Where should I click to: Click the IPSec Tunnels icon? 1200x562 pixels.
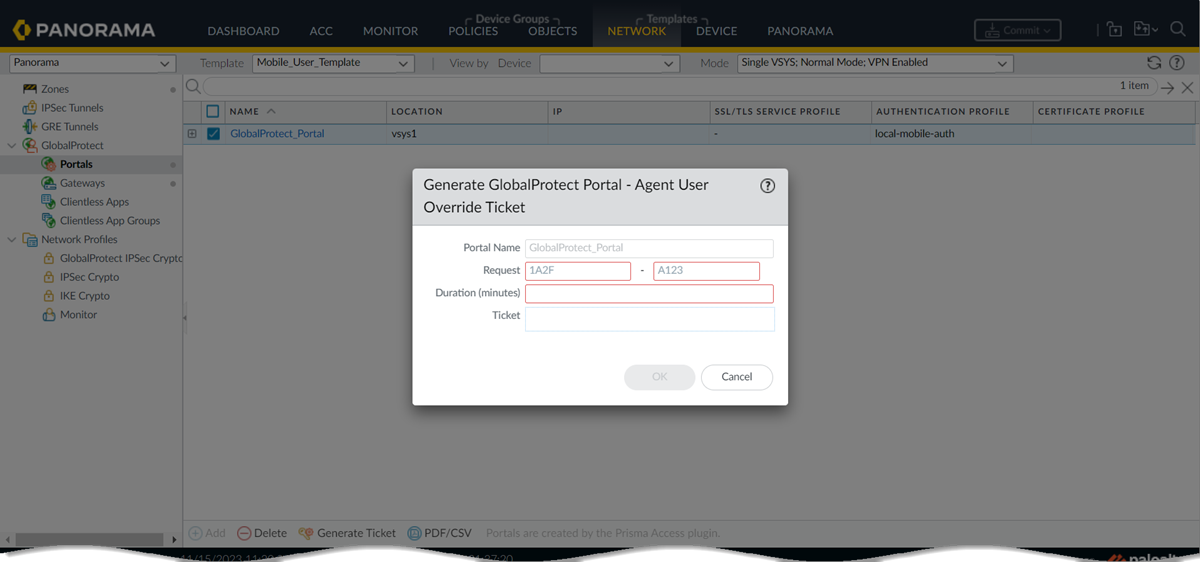30,108
